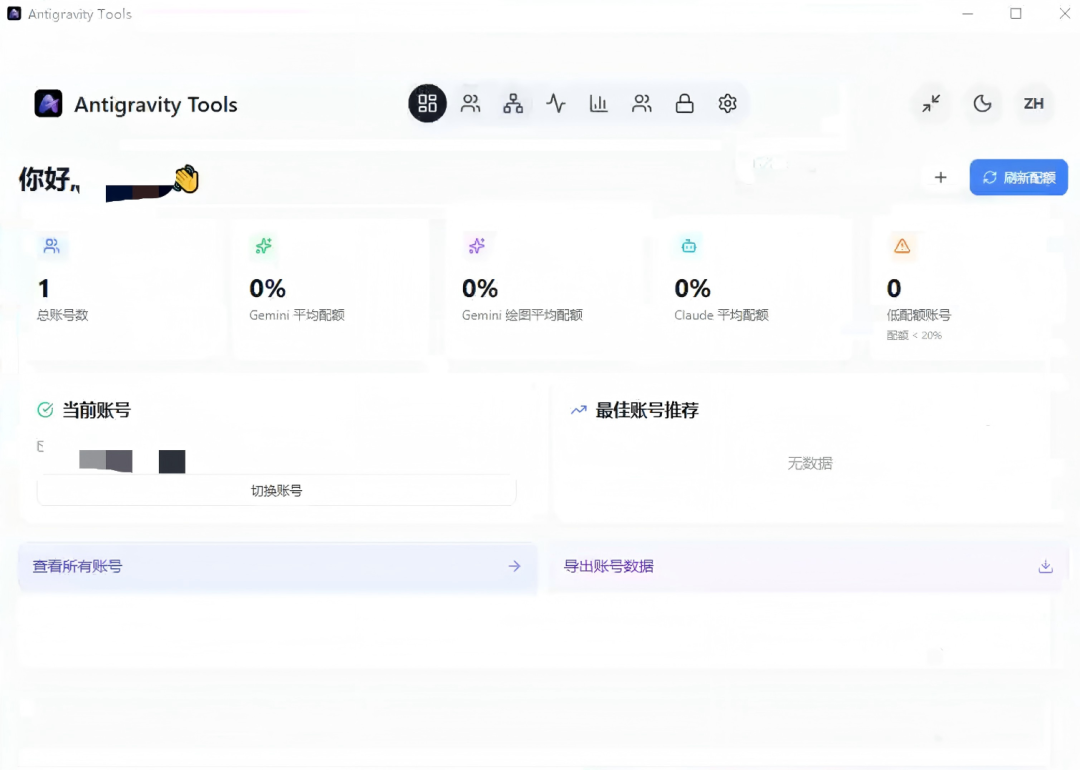Select the 总账号数 total accounts card
Image resolution: width=1080 pixels, height=770 pixels.
(122, 288)
